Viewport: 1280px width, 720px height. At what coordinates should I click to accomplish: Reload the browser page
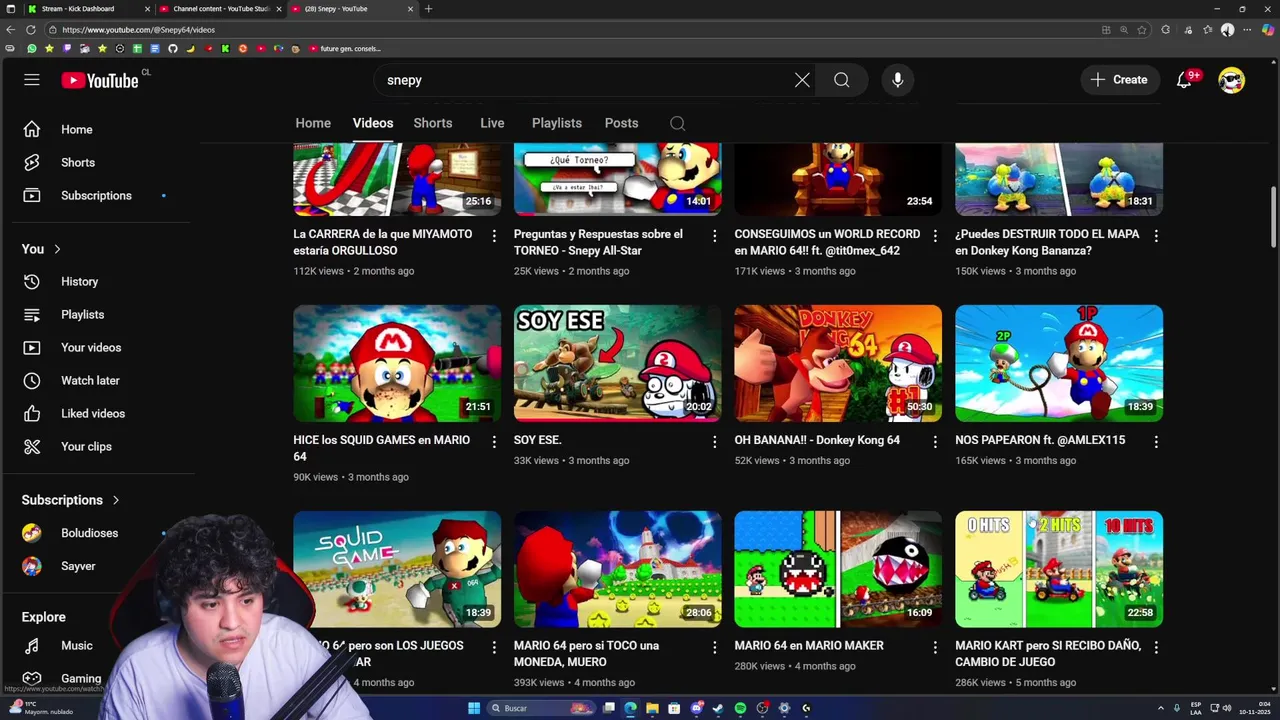(x=31, y=30)
